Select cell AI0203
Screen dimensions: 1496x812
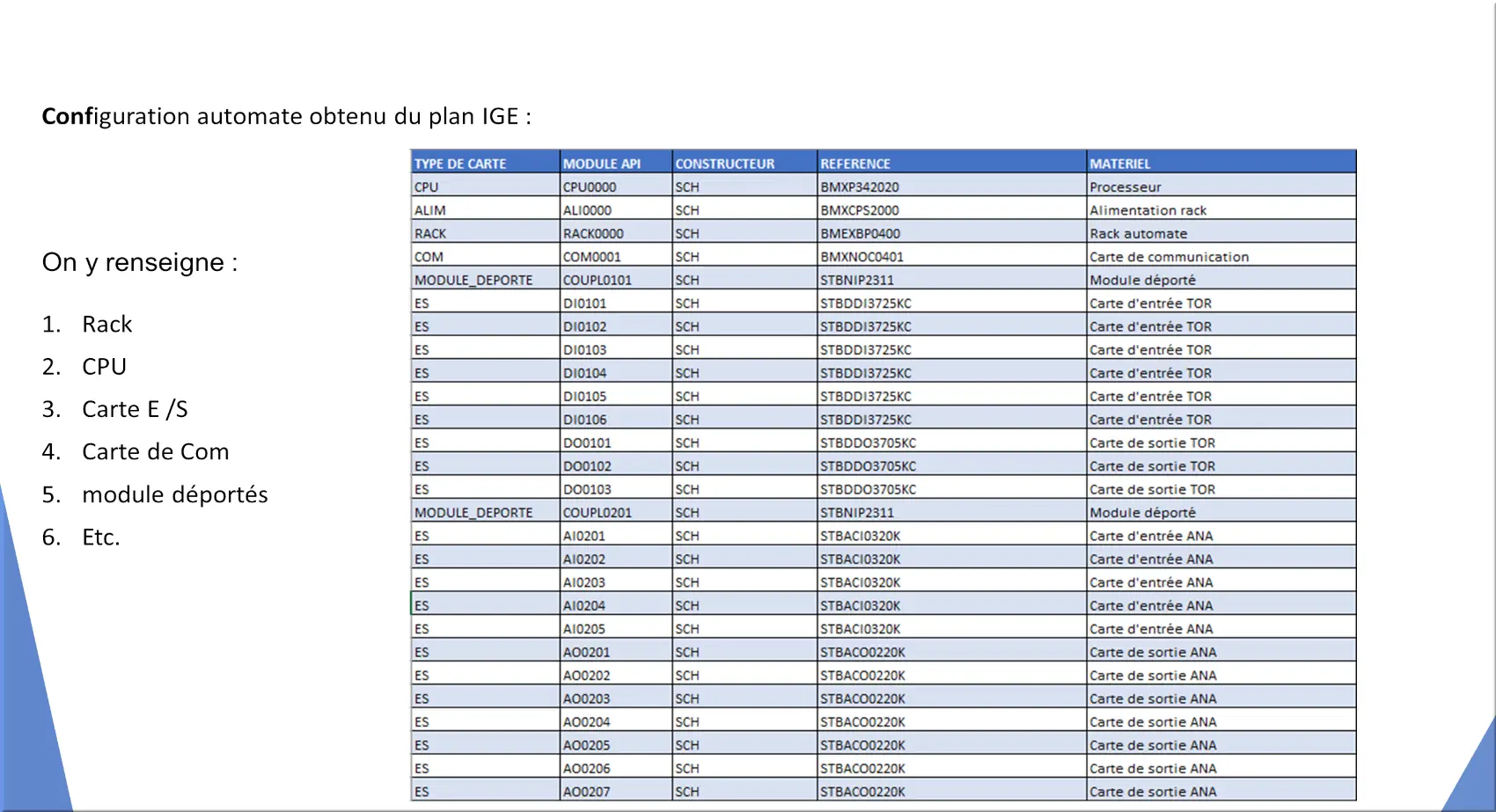click(616, 582)
